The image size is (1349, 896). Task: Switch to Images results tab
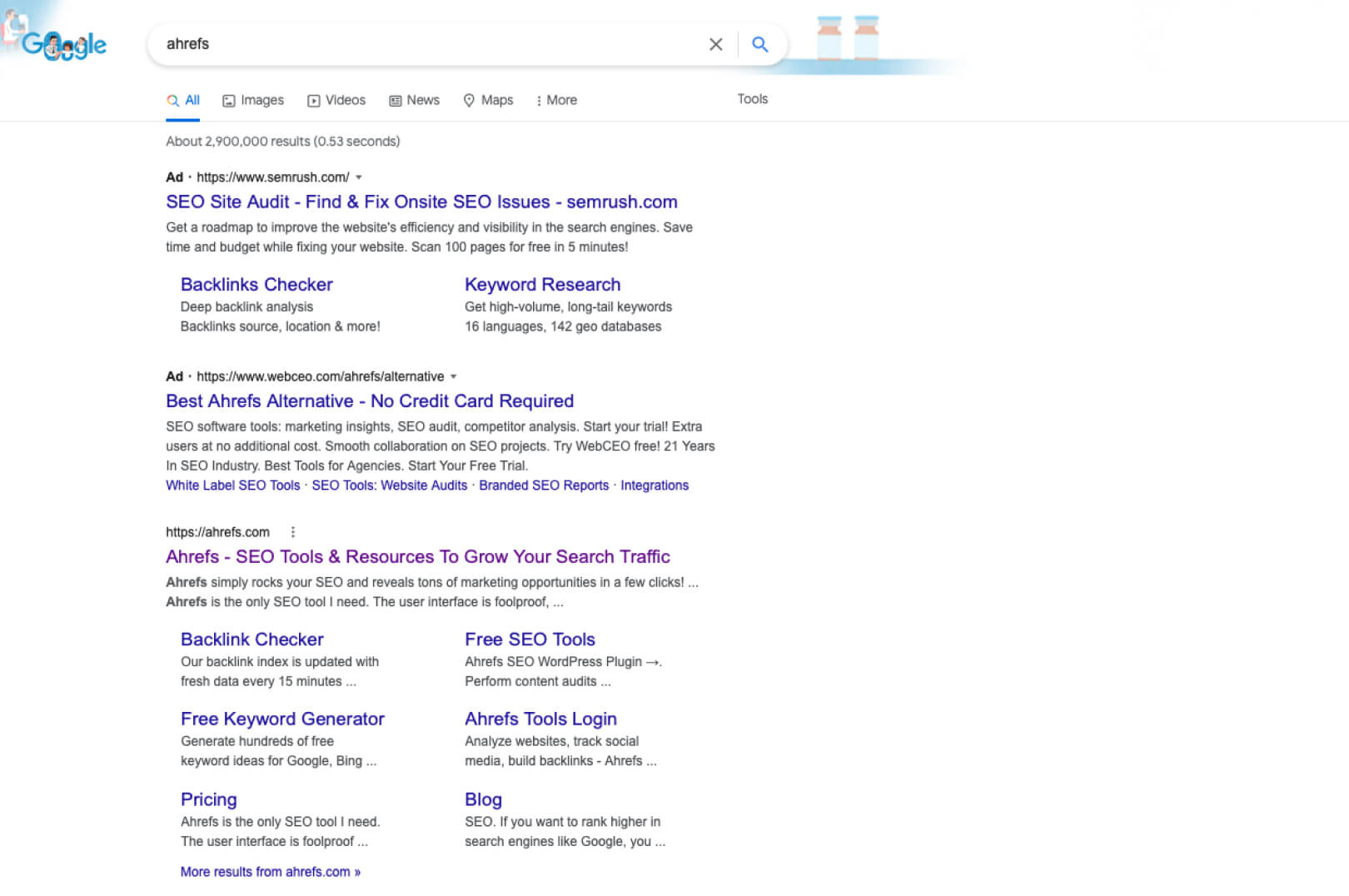(x=253, y=100)
